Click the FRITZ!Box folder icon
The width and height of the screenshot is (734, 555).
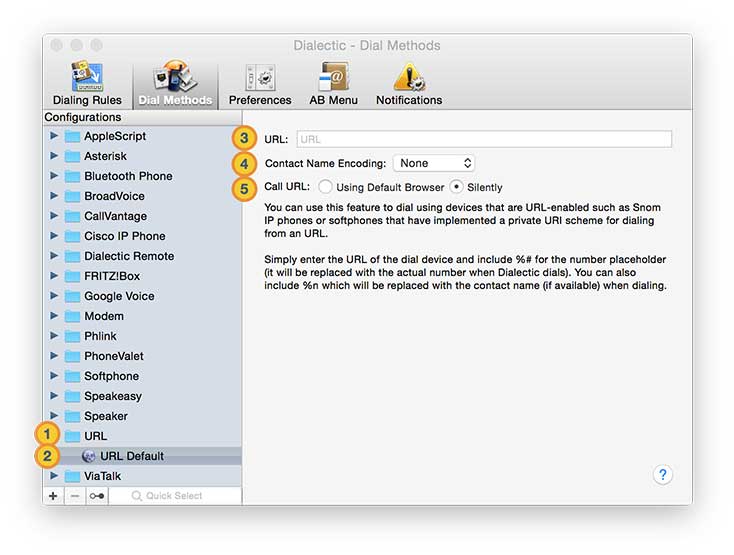(72, 277)
